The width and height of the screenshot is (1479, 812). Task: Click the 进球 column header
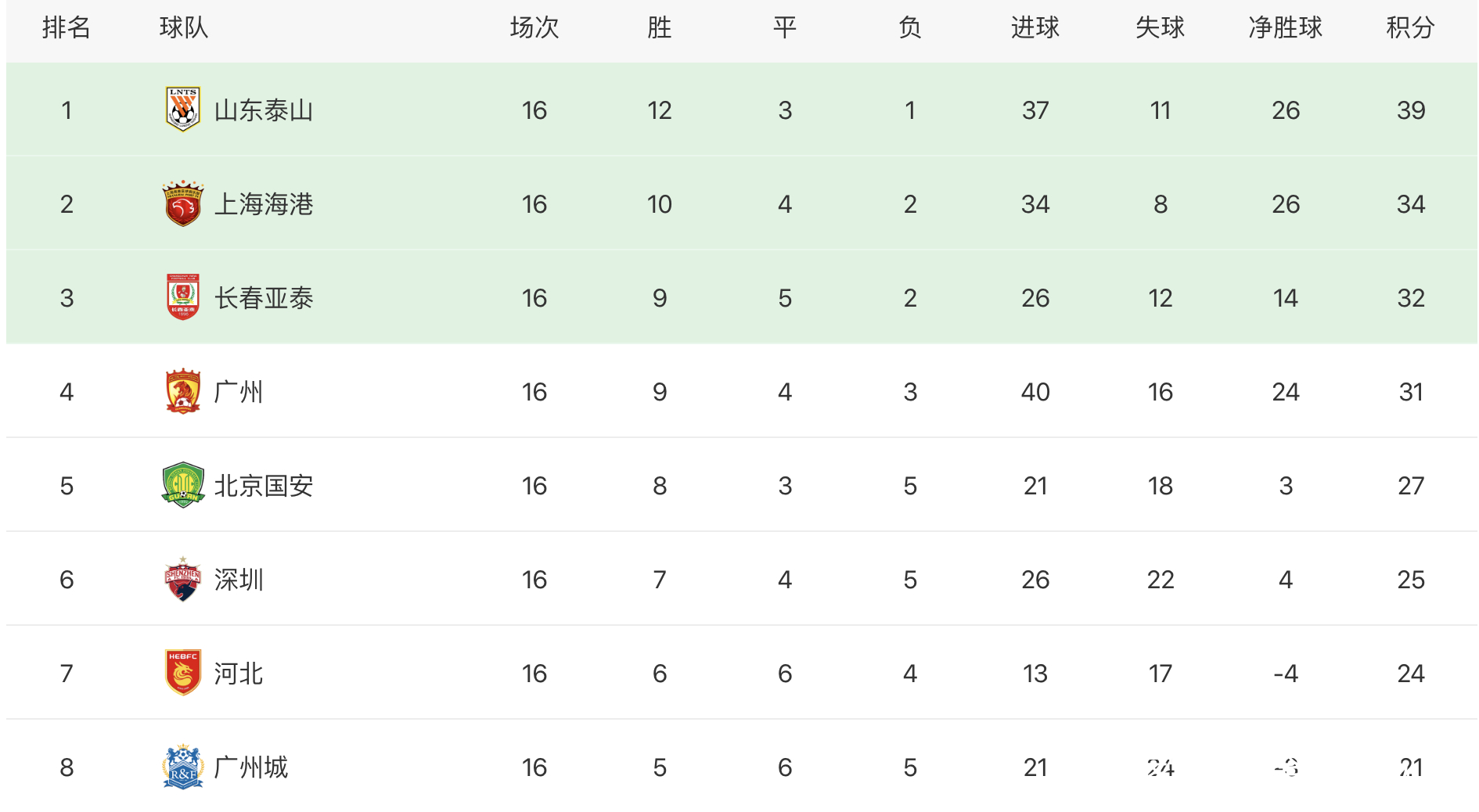(1035, 28)
